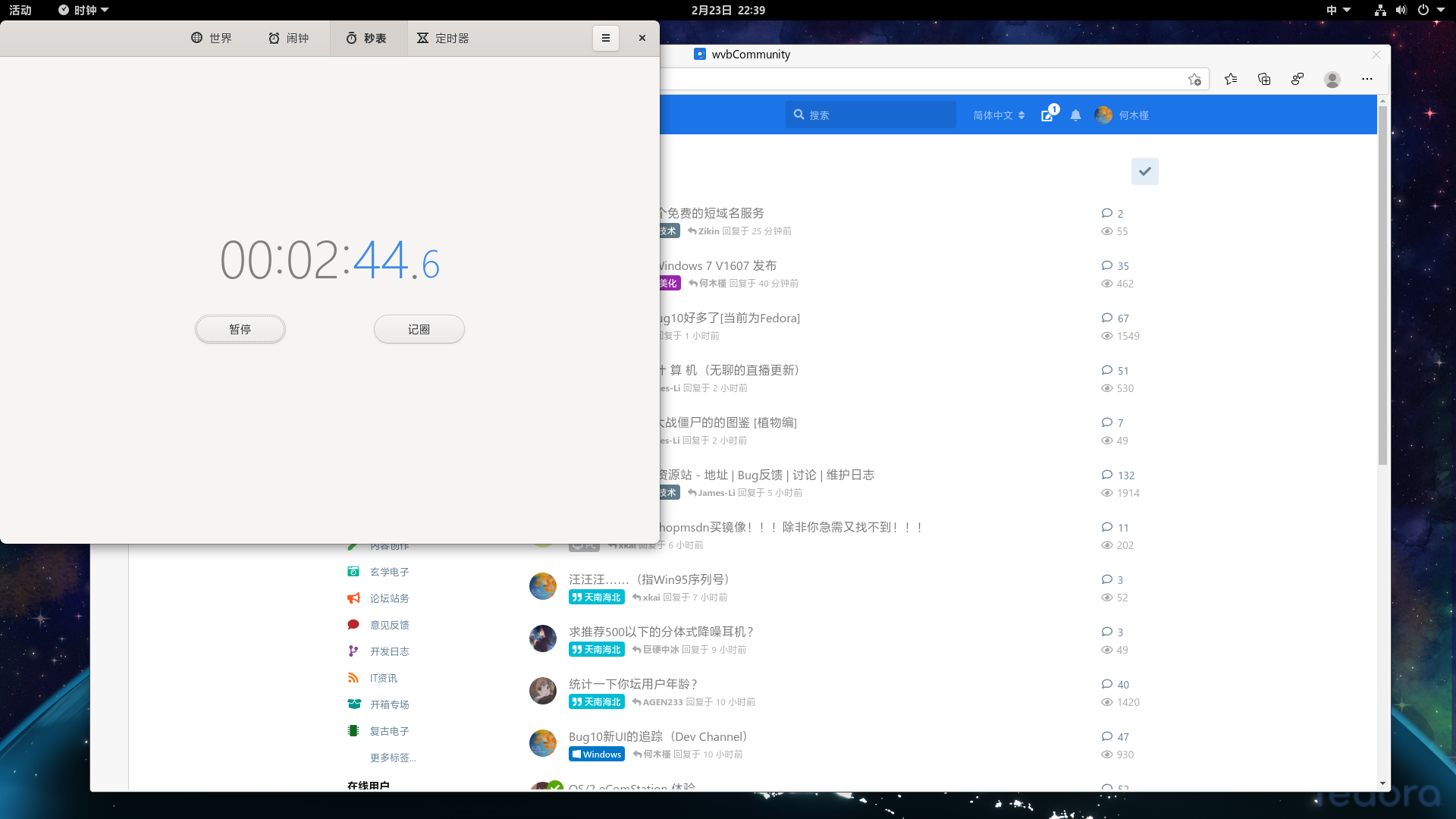Open the 更多标签 more tags link
The image size is (1456, 819).
(392, 758)
